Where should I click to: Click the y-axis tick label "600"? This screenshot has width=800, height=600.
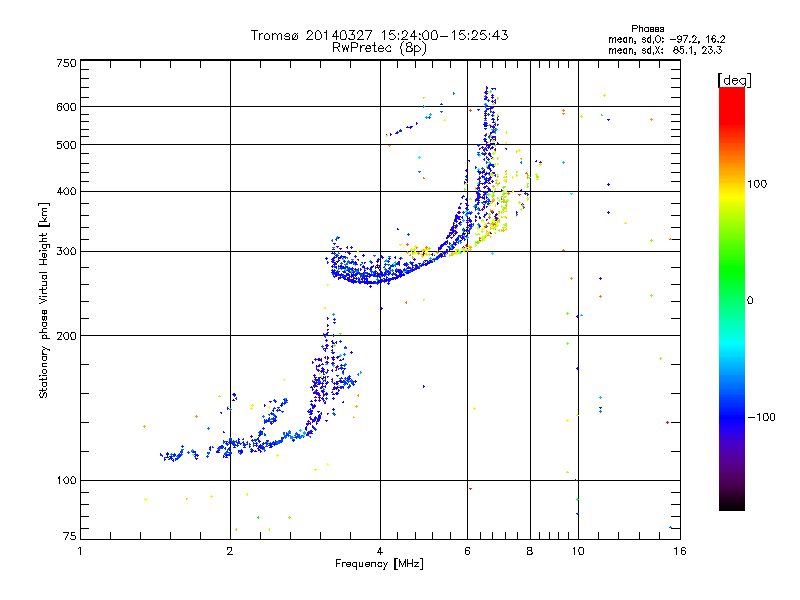point(66,107)
